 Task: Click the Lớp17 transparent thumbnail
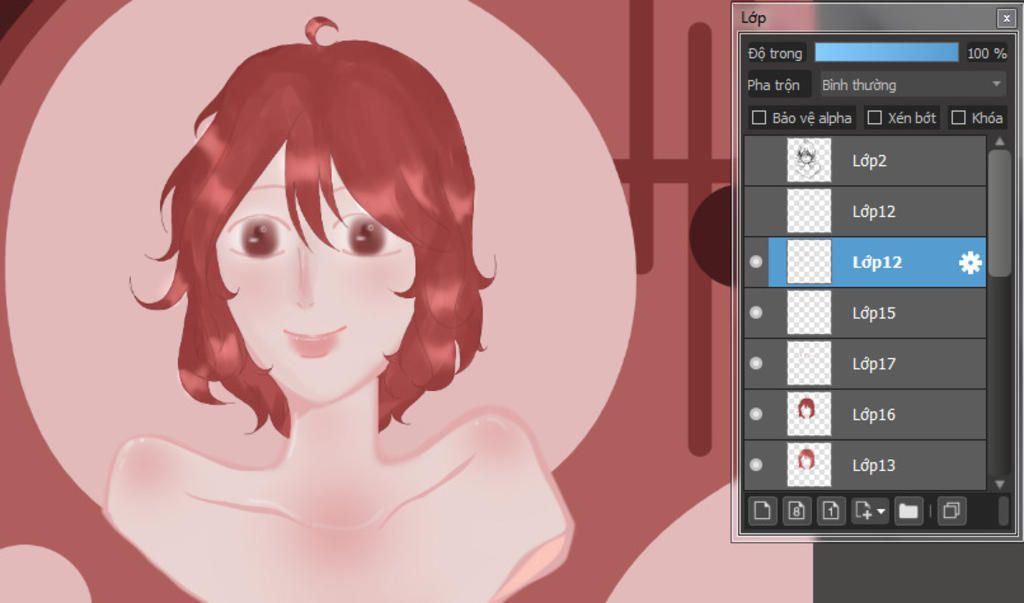click(x=809, y=363)
